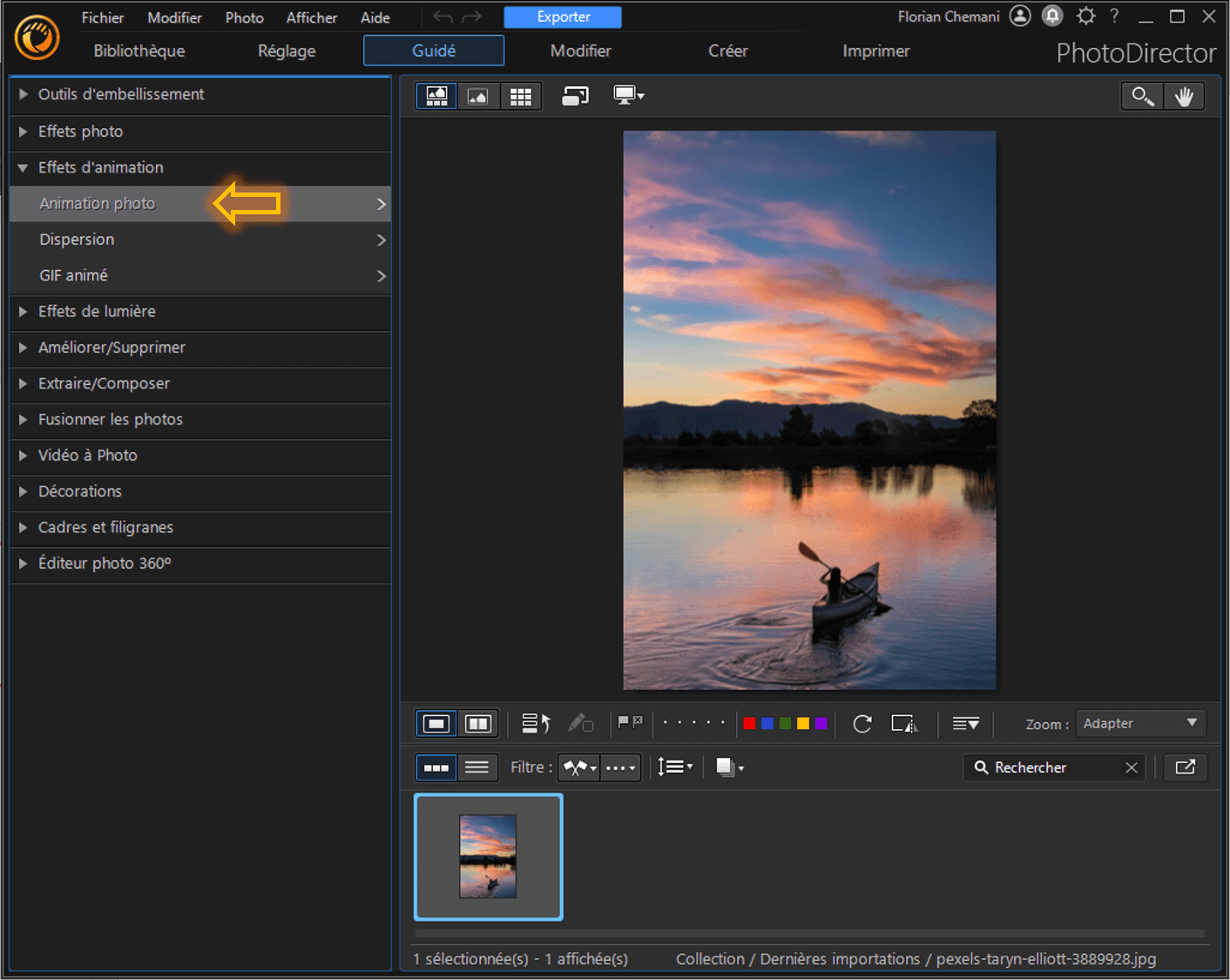Open the Zoom Adapter dropdown
The height and width of the screenshot is (980, 1230).
pyautogui.click(x=1140, y=723)
